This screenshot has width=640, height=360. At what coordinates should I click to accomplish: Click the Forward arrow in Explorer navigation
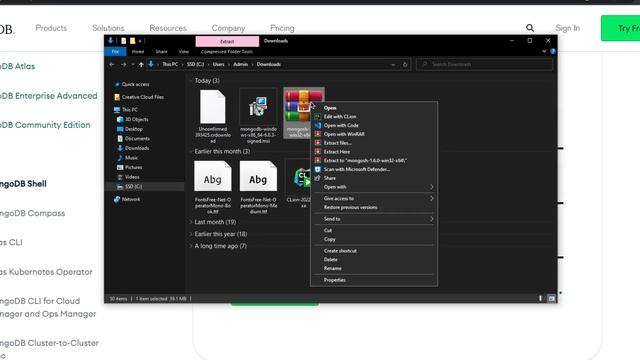[x=123, y=64]
